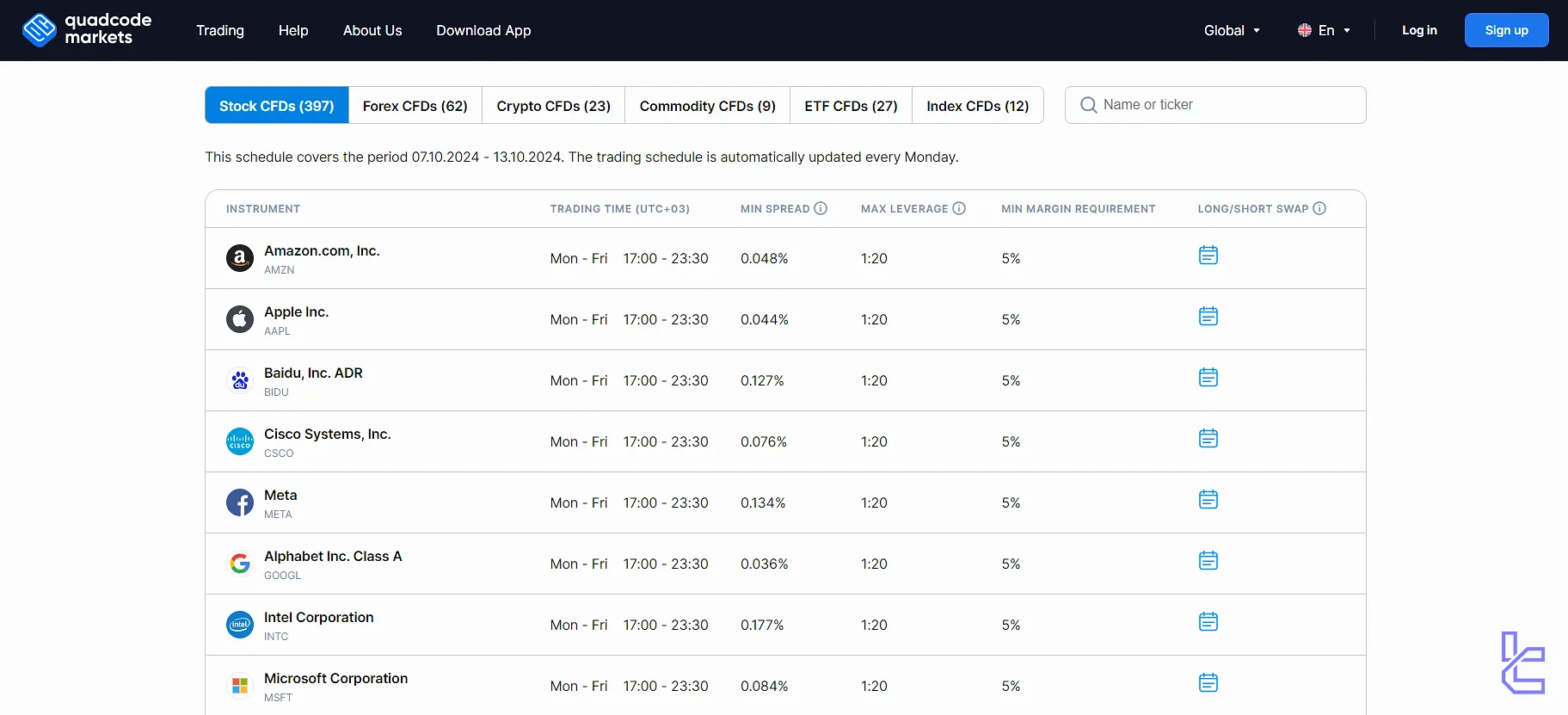Click the 0.036% spread value
The height and width of the screenshot is (715, 1568).
[x=765, y=564]
